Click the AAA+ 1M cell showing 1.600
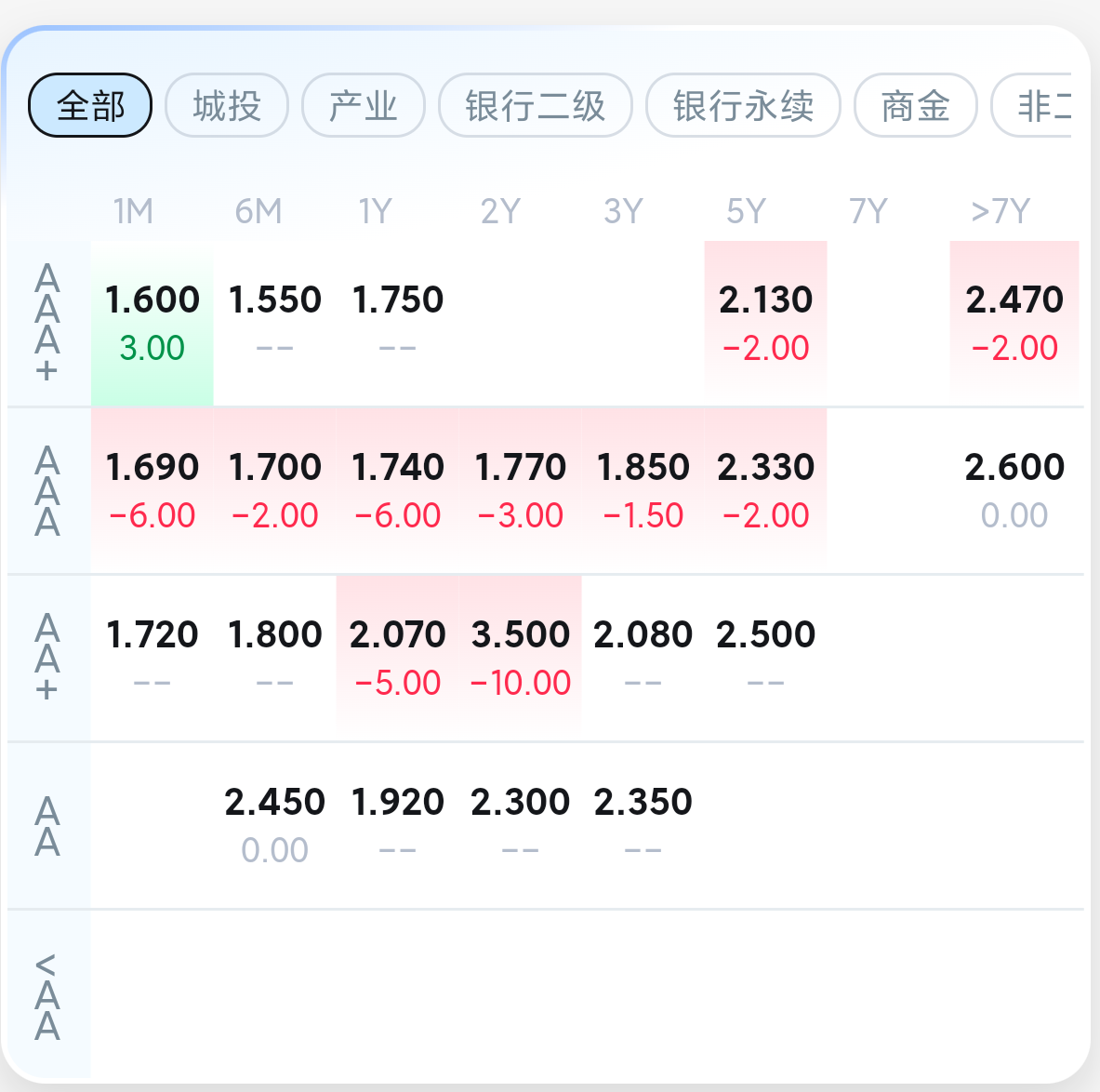1100x1092 pixels. 152,323
